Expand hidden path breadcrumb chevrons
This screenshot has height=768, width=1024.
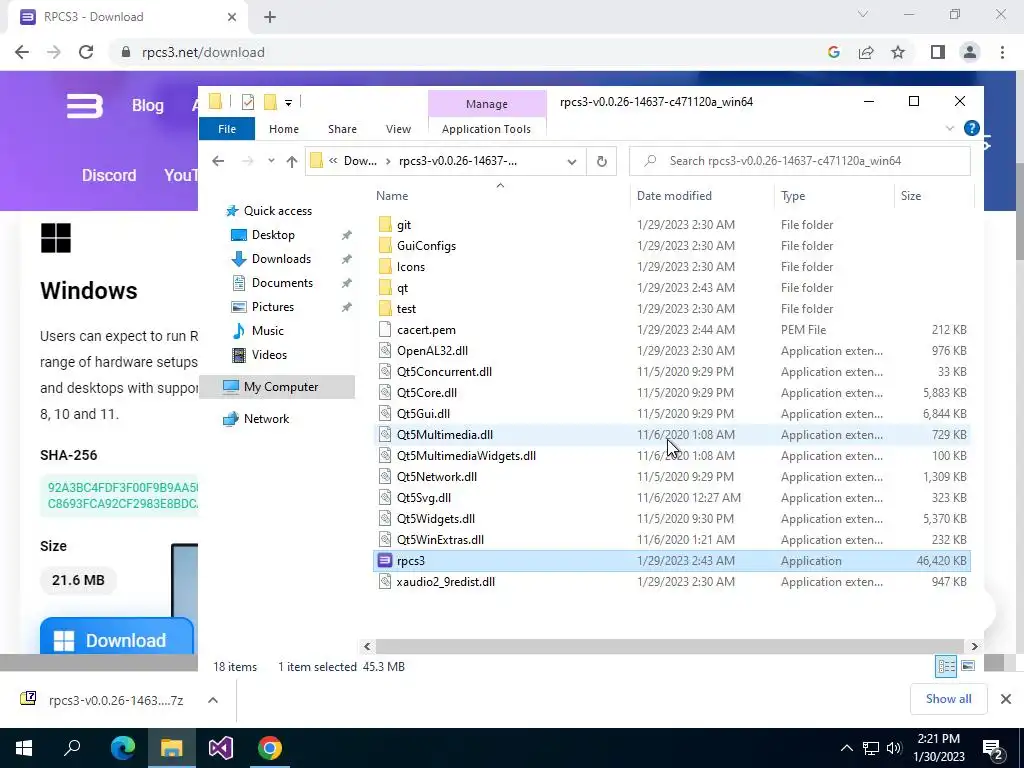[333, 161]
